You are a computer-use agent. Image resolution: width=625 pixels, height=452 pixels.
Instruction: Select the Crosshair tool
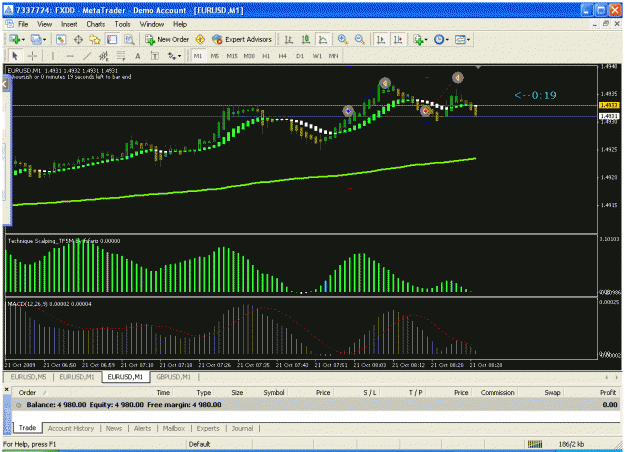tap(32, 56)
